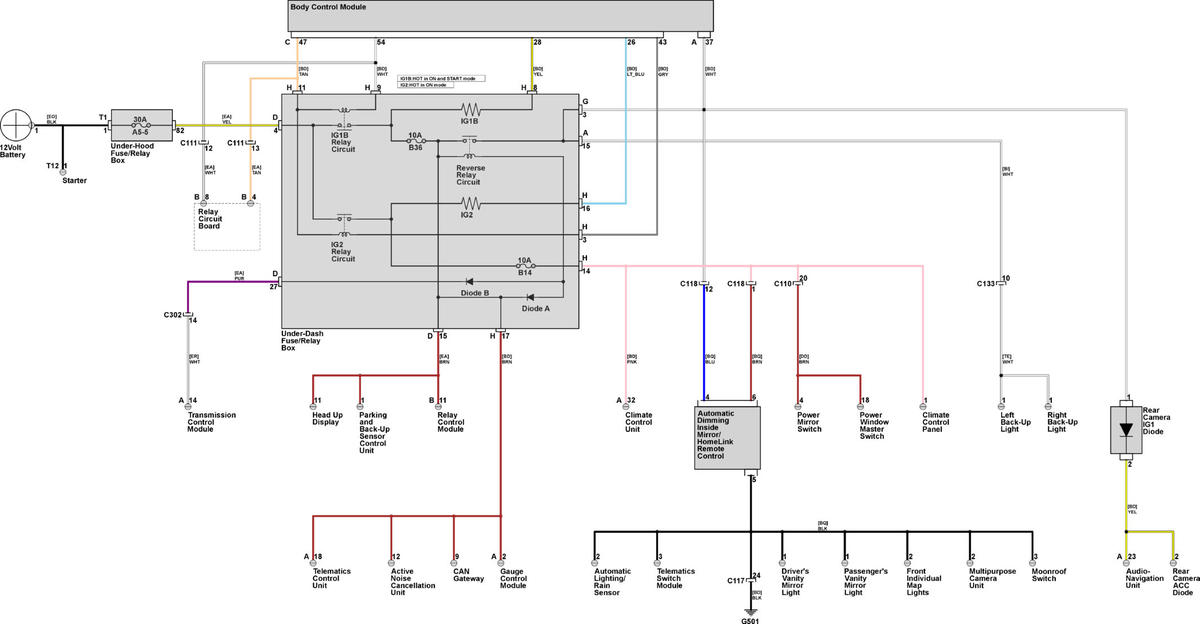Click the Starter label
1200x624 pixels.
pyautogui.click(x=73, y=181)
